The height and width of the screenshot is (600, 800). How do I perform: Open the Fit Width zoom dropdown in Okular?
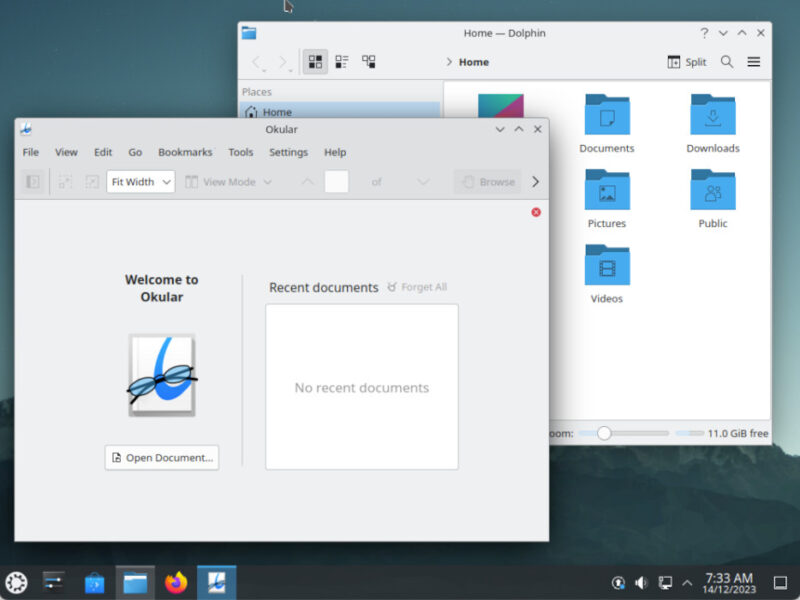[x=139, y=182]
